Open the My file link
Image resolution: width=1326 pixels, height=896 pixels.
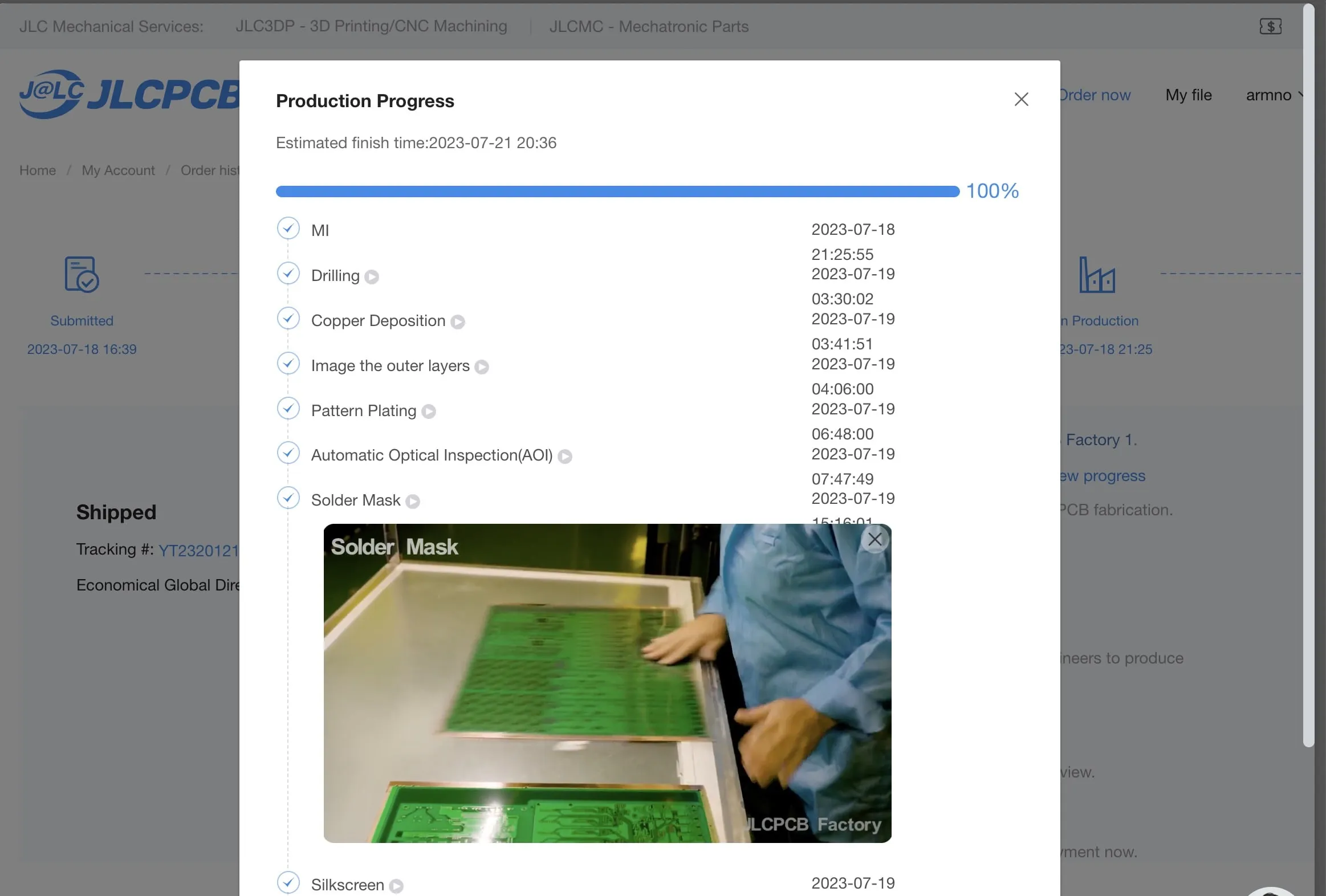click(1188, 95)
